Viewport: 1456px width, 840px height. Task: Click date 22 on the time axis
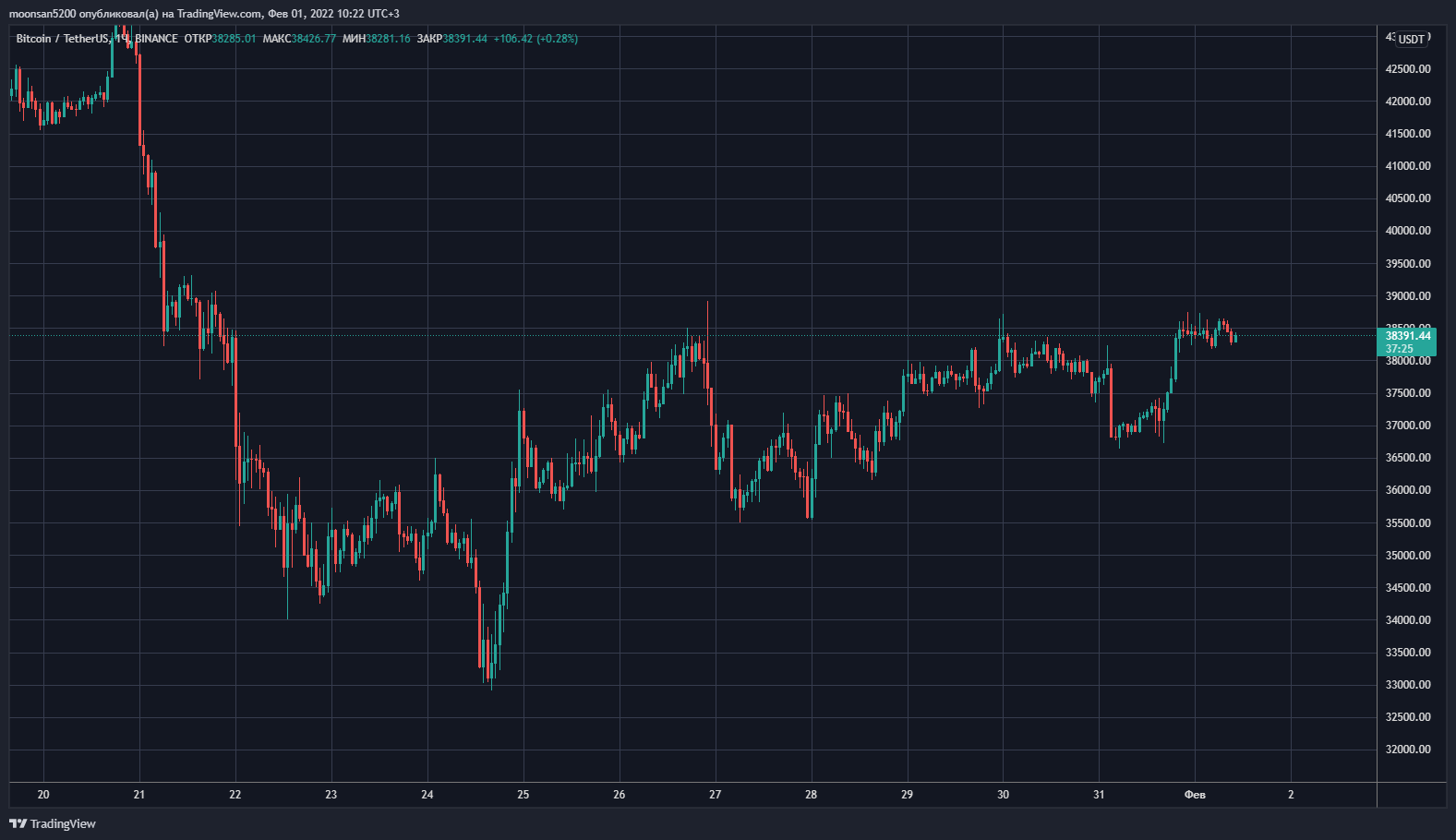pyautogui.click(x=235, y=795)
